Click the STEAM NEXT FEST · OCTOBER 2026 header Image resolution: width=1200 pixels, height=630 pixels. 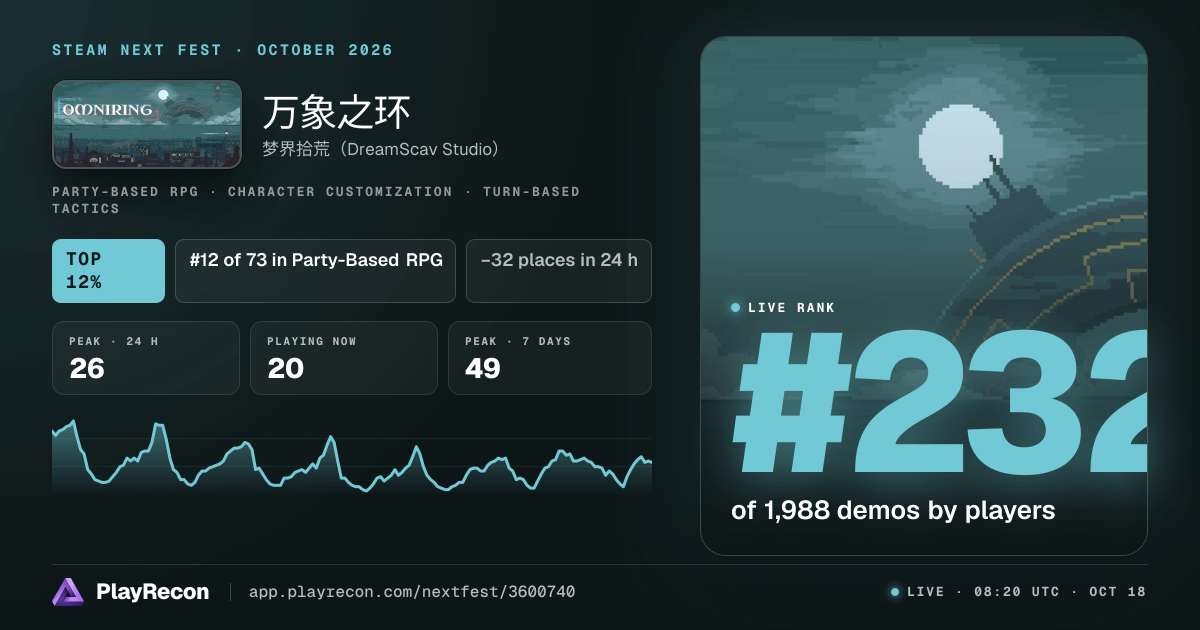[223, 50]
